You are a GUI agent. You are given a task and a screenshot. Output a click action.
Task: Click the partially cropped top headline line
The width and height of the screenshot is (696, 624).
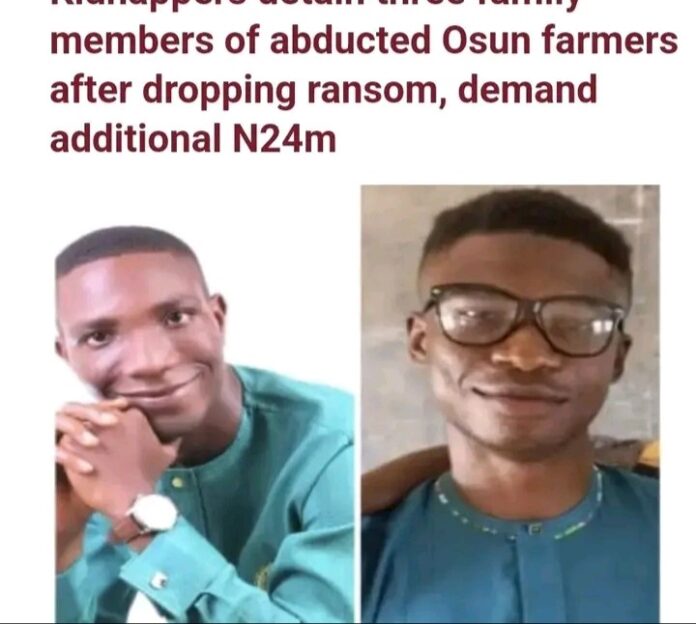[317, 4]
